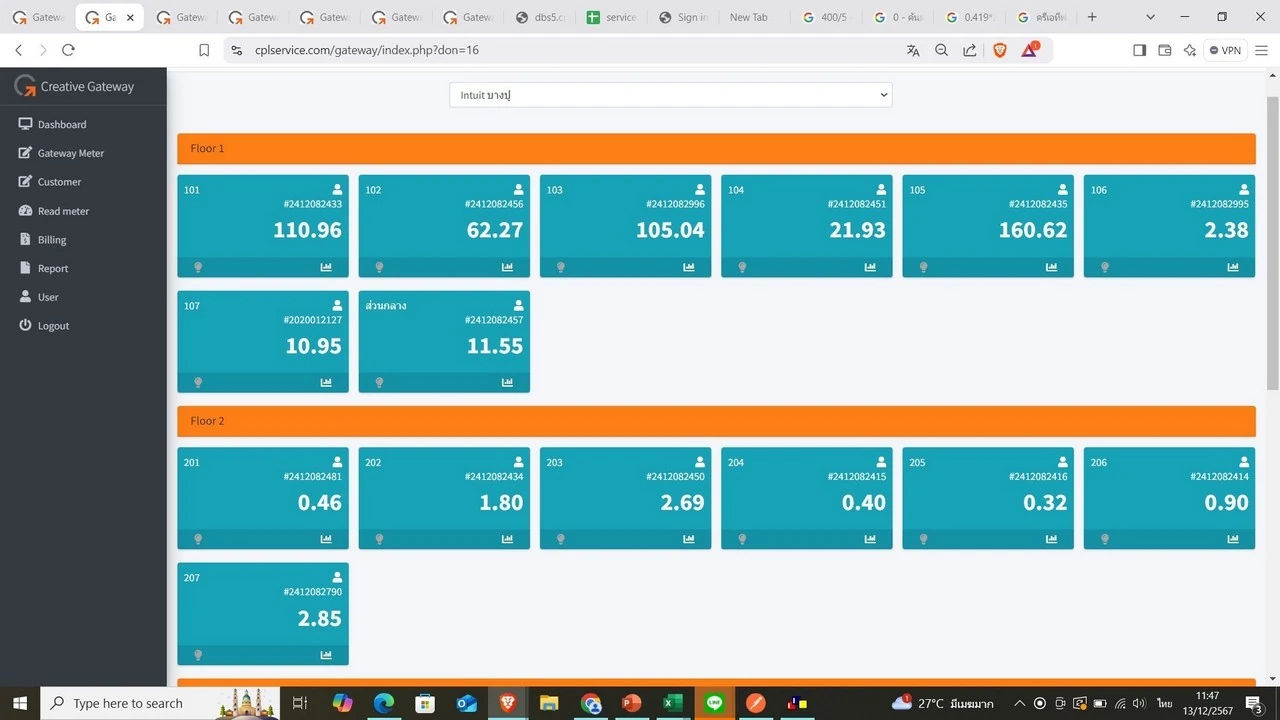This screenshot has height=720, width=1280.
Task: Go to Billing in the sidebar
Action: click(52, 240)
